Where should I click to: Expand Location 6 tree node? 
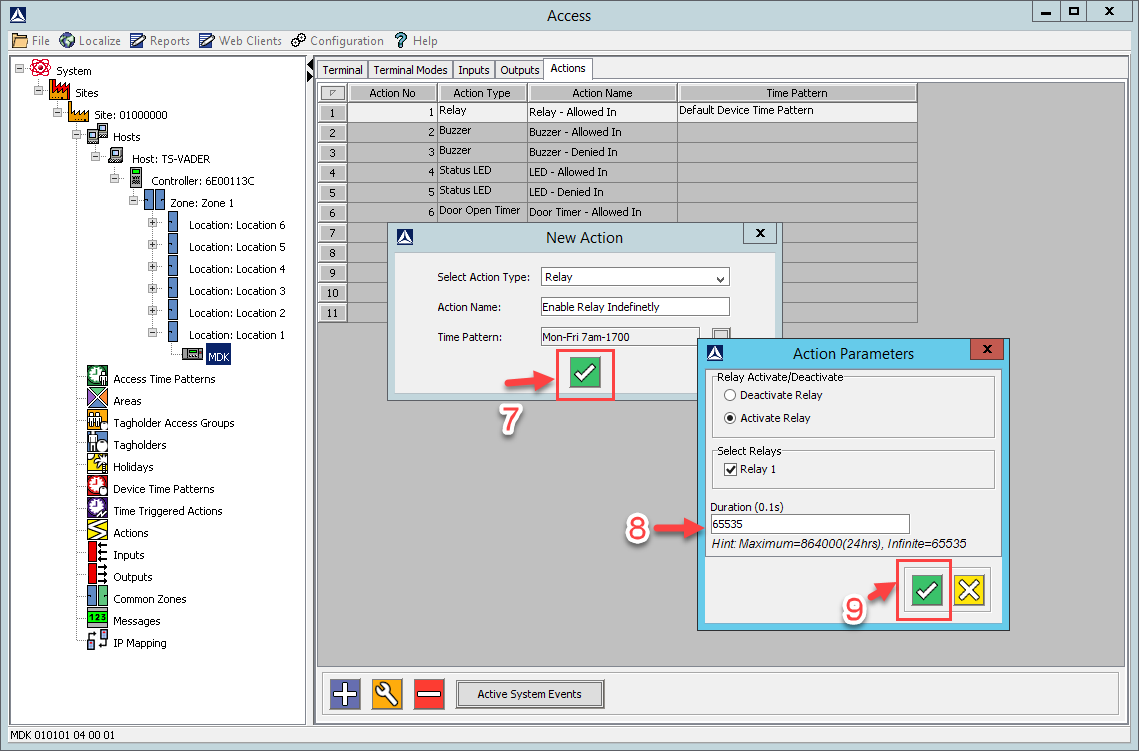coord(153,223)
